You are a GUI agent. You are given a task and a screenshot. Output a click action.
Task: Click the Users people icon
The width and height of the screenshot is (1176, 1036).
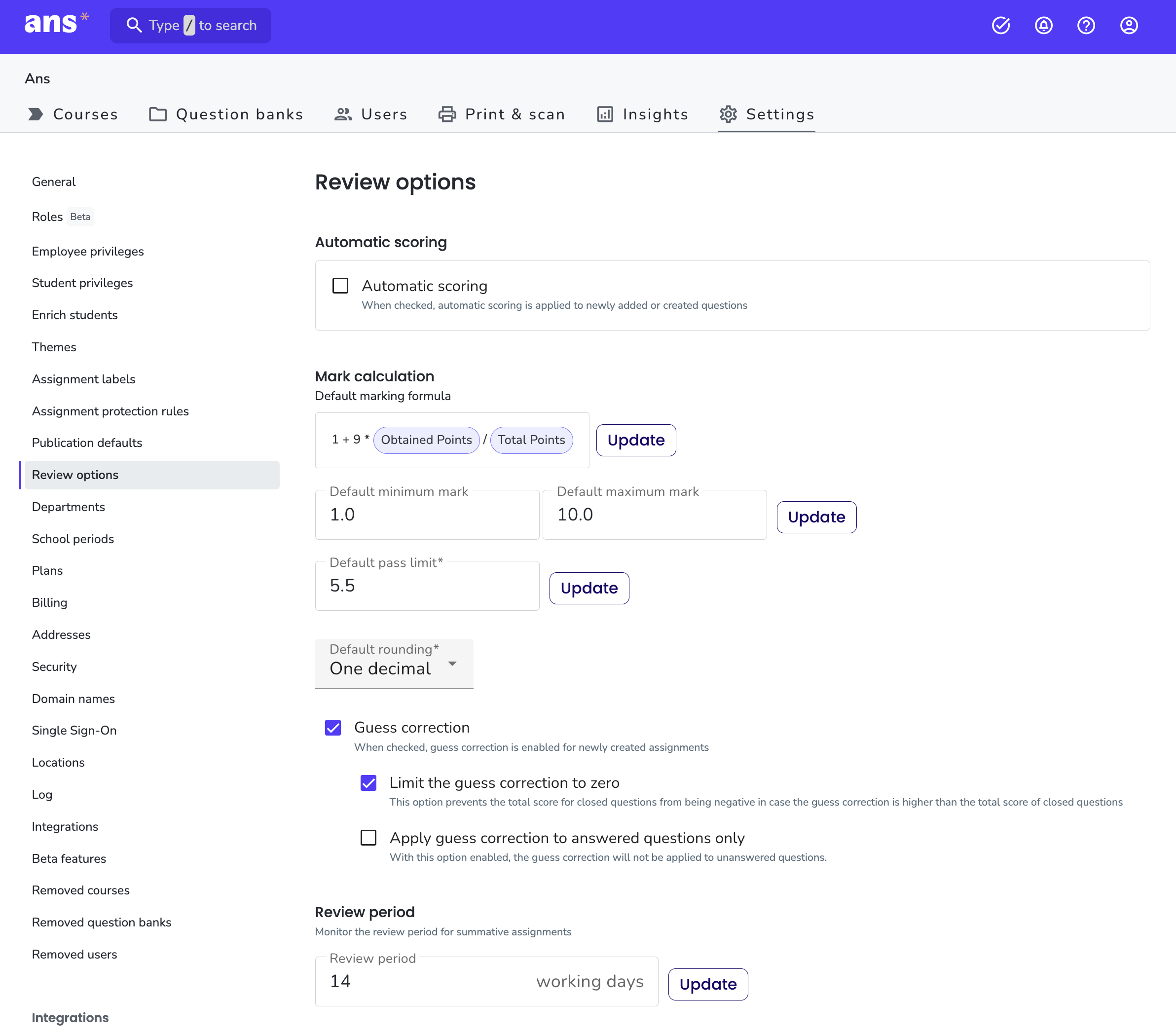[x=343, y=114]
